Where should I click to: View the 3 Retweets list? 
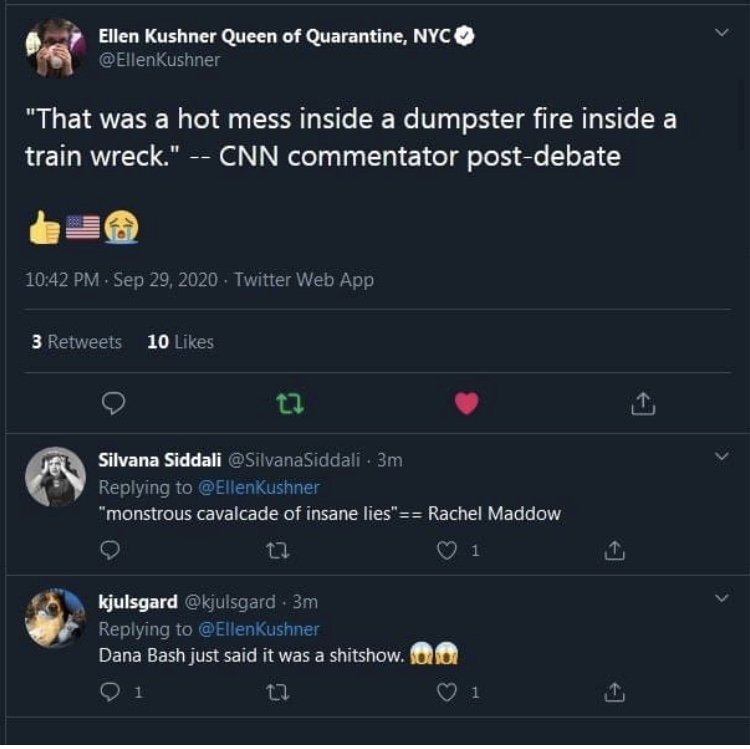tap(77, 342)
